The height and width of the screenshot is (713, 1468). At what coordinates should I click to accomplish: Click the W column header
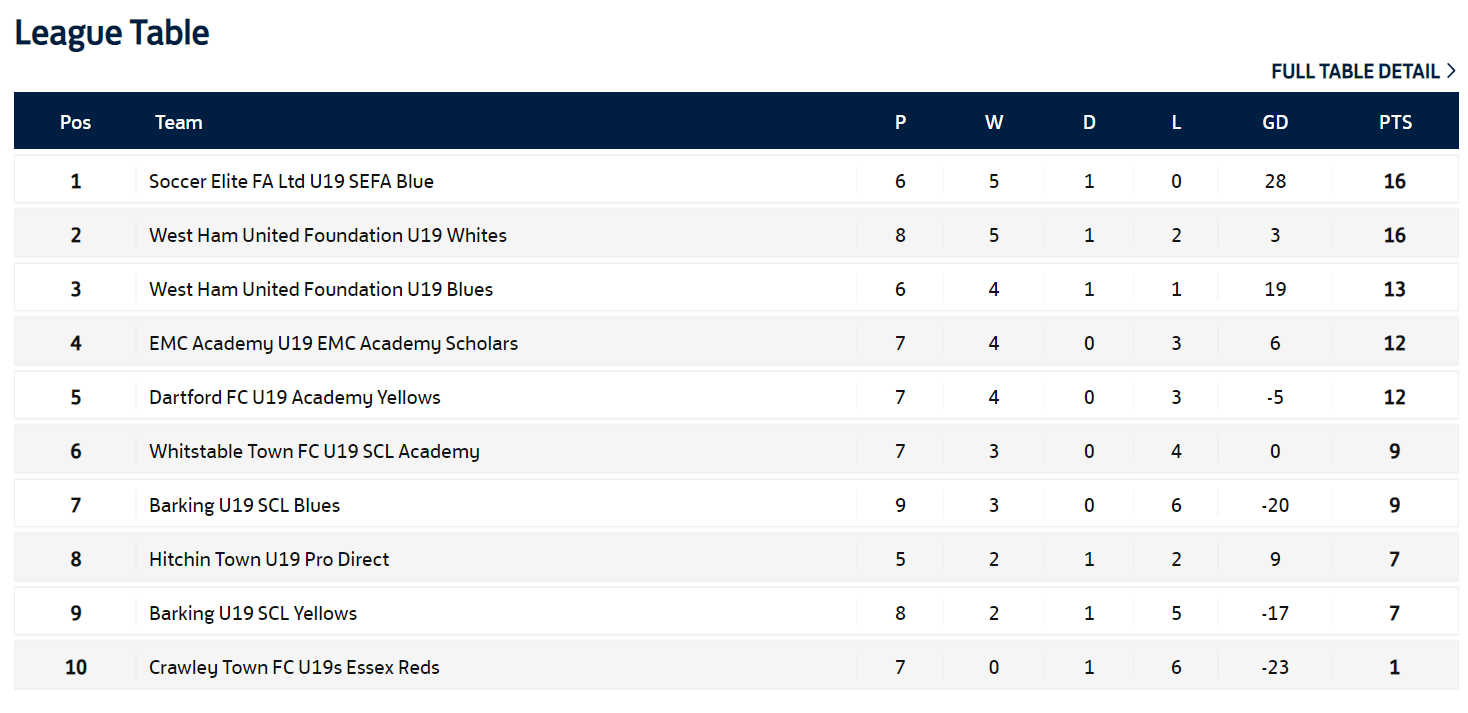tap(993, 122)
